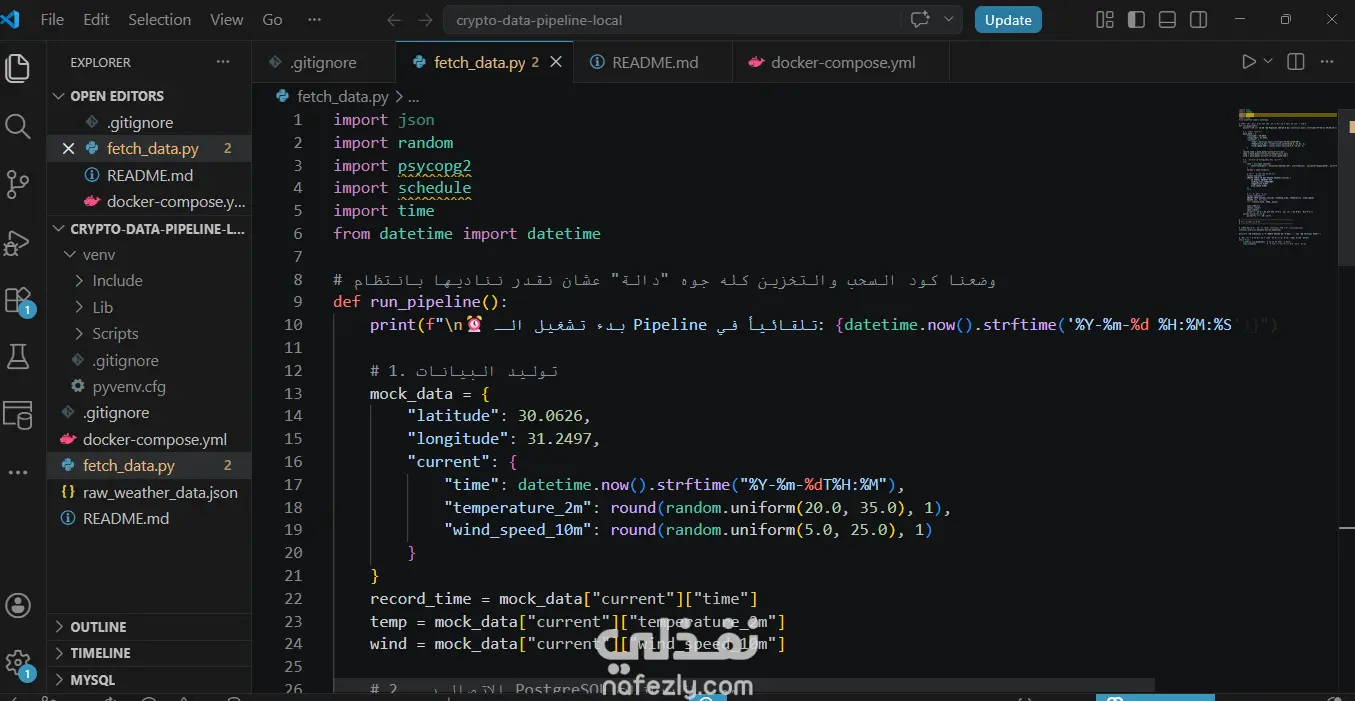Expand the MySQL section

click(x=149, y=680)
